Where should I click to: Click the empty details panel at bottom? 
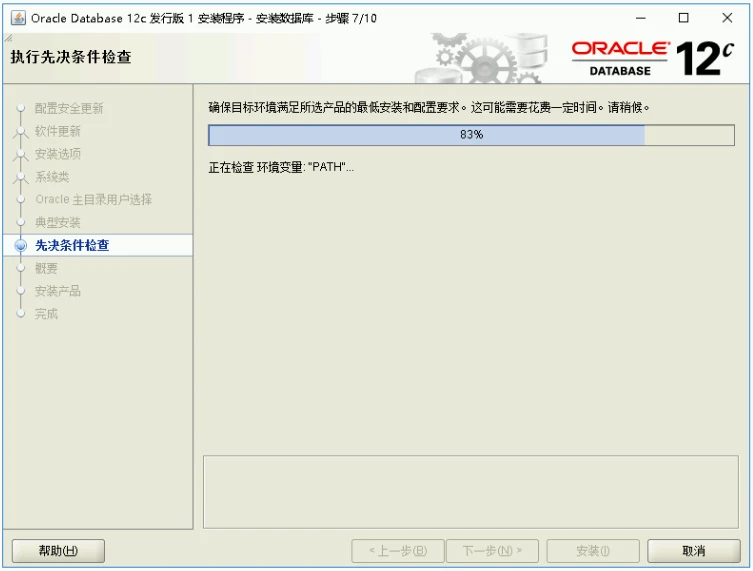point(471,492)
